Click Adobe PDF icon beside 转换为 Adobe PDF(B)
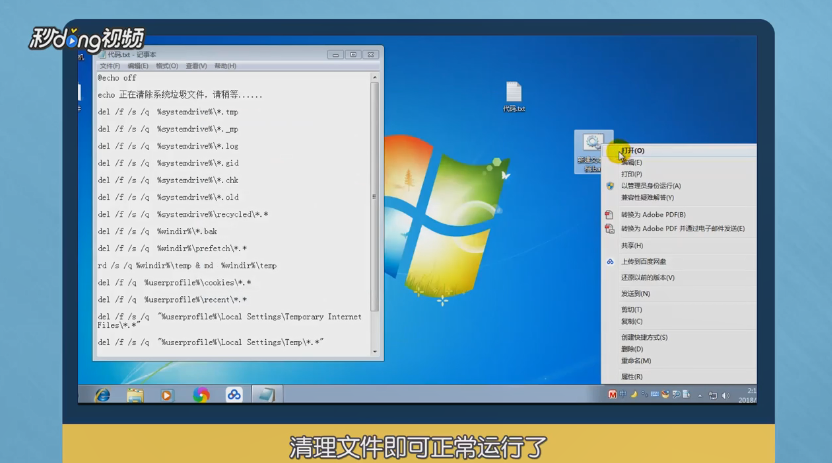 [x=609, y=215]
